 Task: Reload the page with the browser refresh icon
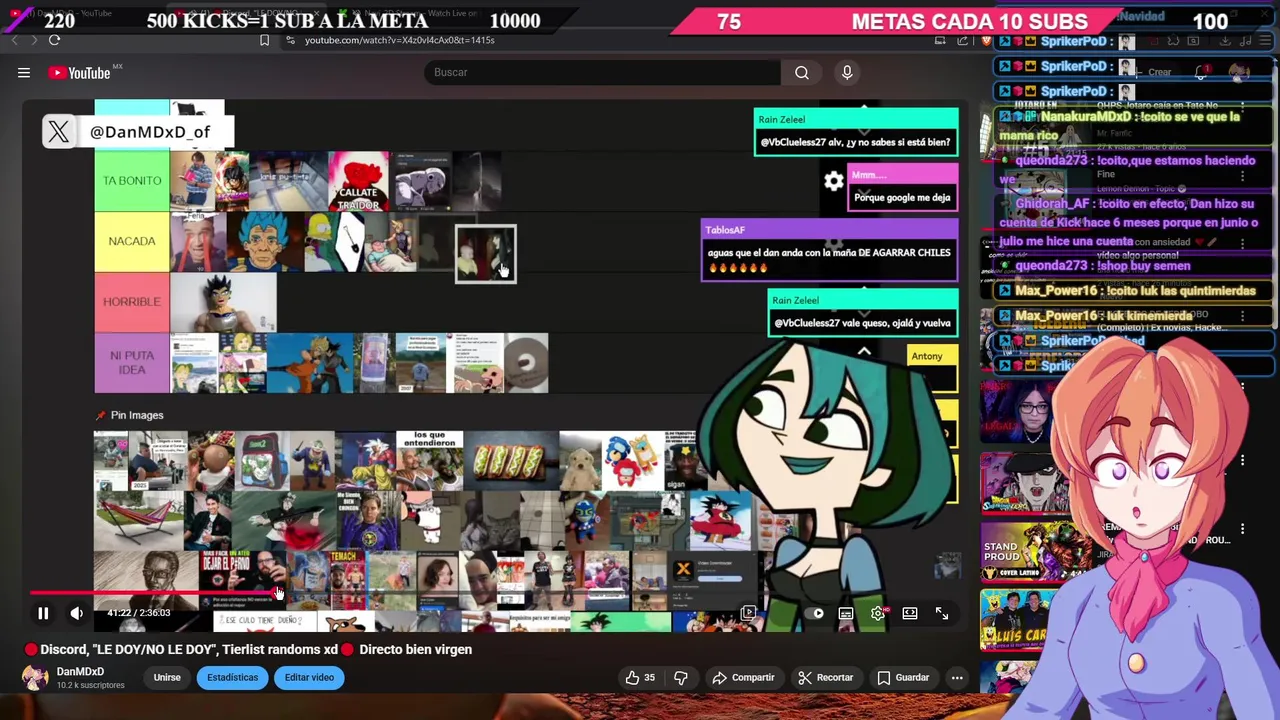[x=54, y=40]
